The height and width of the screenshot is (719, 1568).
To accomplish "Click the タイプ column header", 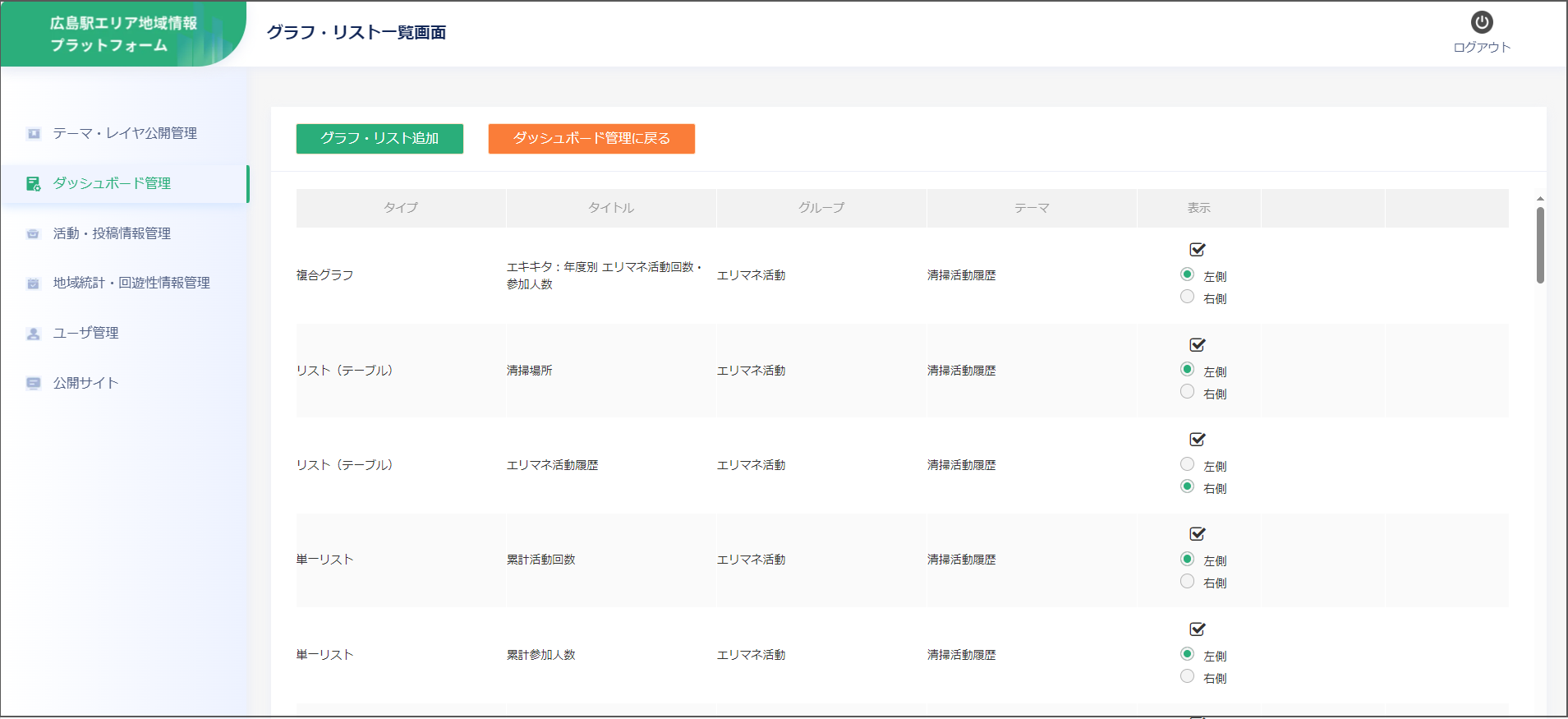I will click(x=401, y=208).
